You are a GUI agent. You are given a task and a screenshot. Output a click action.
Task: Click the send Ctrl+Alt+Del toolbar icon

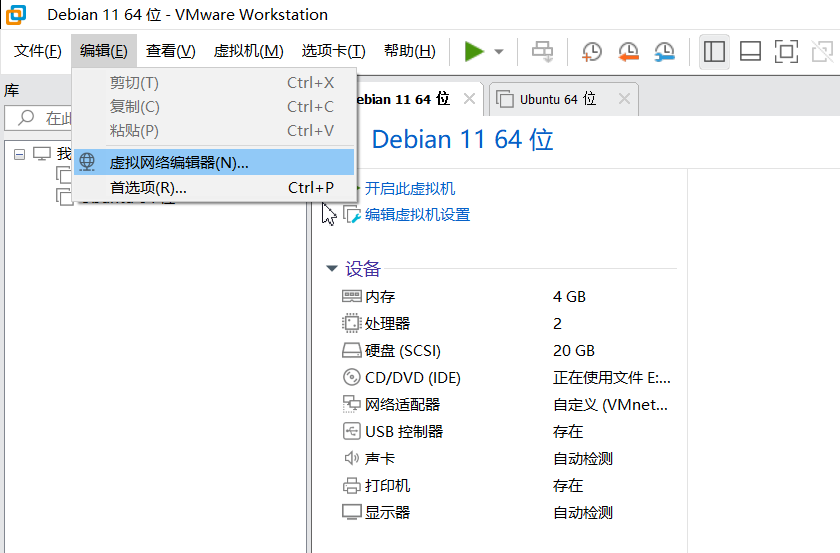542,52
